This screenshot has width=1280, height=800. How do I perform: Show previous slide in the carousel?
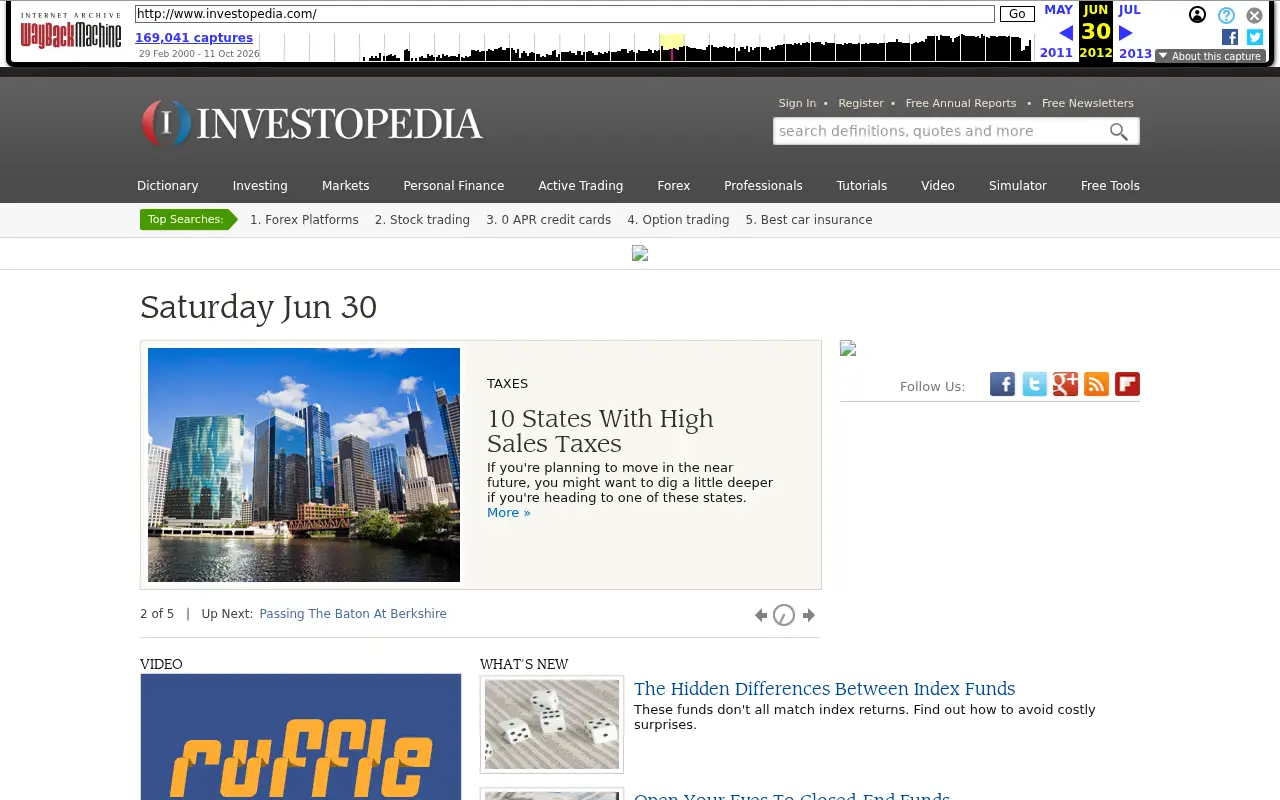point(761,615)
